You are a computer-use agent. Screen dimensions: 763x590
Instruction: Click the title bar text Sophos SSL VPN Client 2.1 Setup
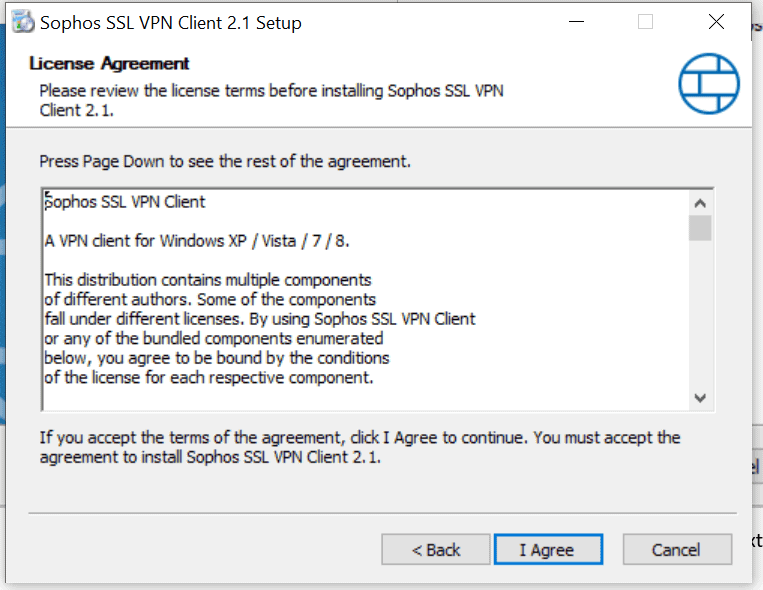tap(170, 23)
